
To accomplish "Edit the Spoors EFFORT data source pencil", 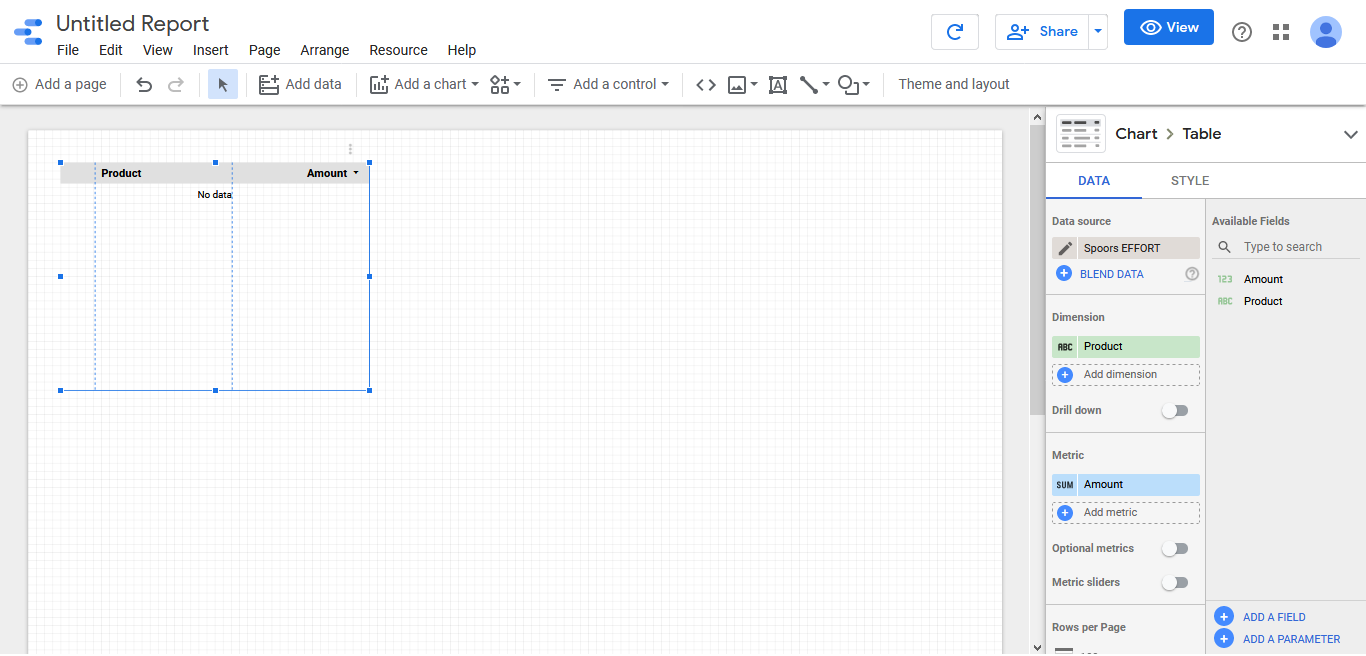I will (x=1065, y=248).
